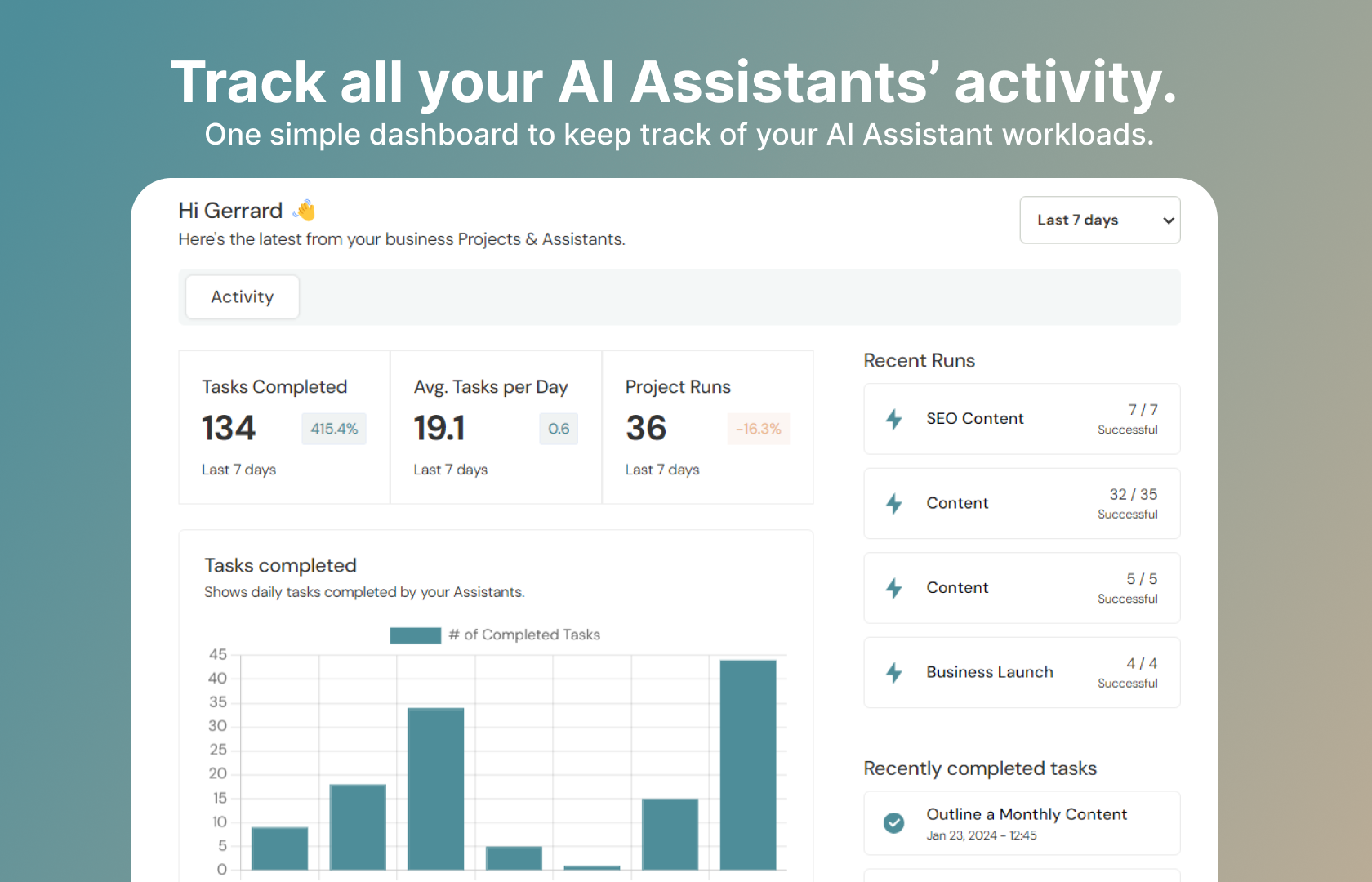1372x882 pixels.
Task: Click the Recently completed tasks heading
Action: (980, 768)
